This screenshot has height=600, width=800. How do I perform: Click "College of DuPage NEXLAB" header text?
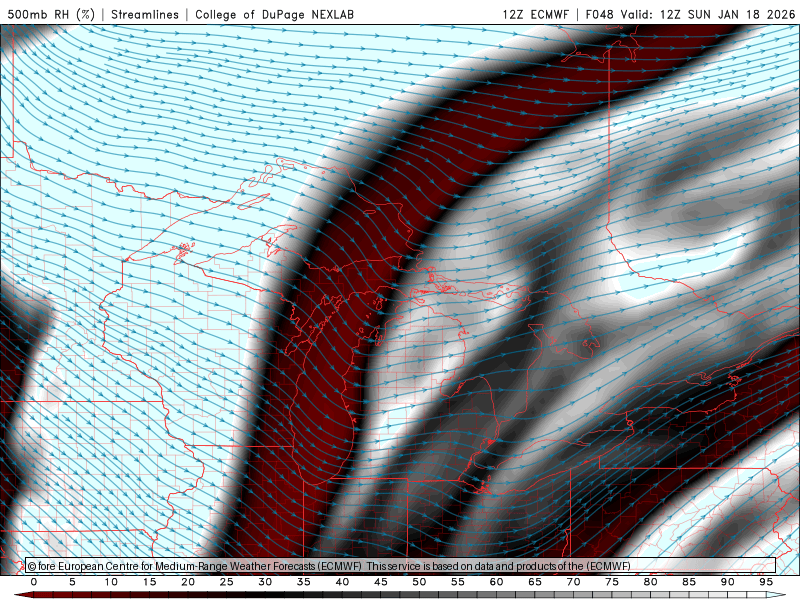click(x=274, y=14)
